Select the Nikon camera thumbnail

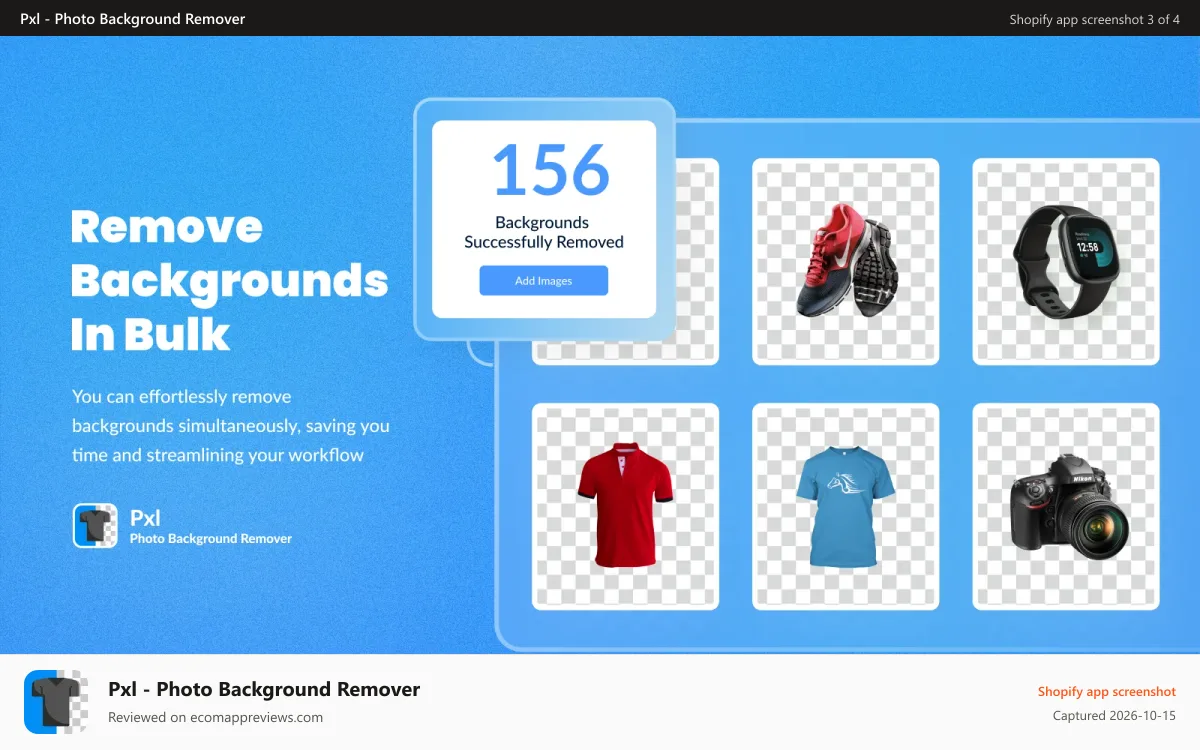coord(1066,506)
